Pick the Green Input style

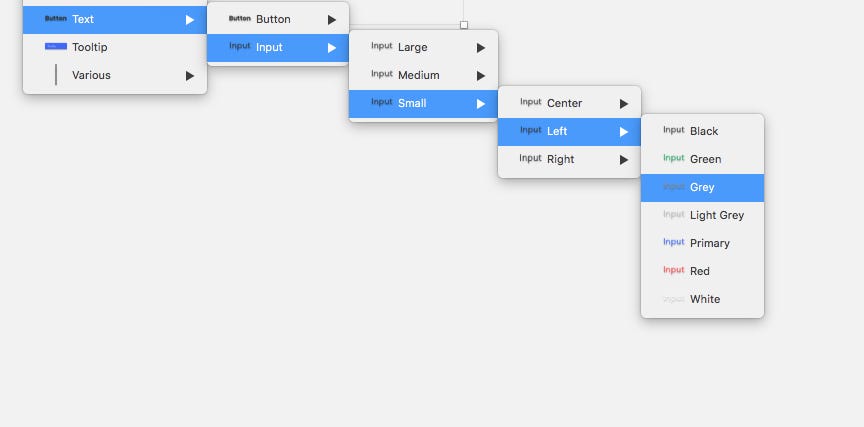pos(702,159)
